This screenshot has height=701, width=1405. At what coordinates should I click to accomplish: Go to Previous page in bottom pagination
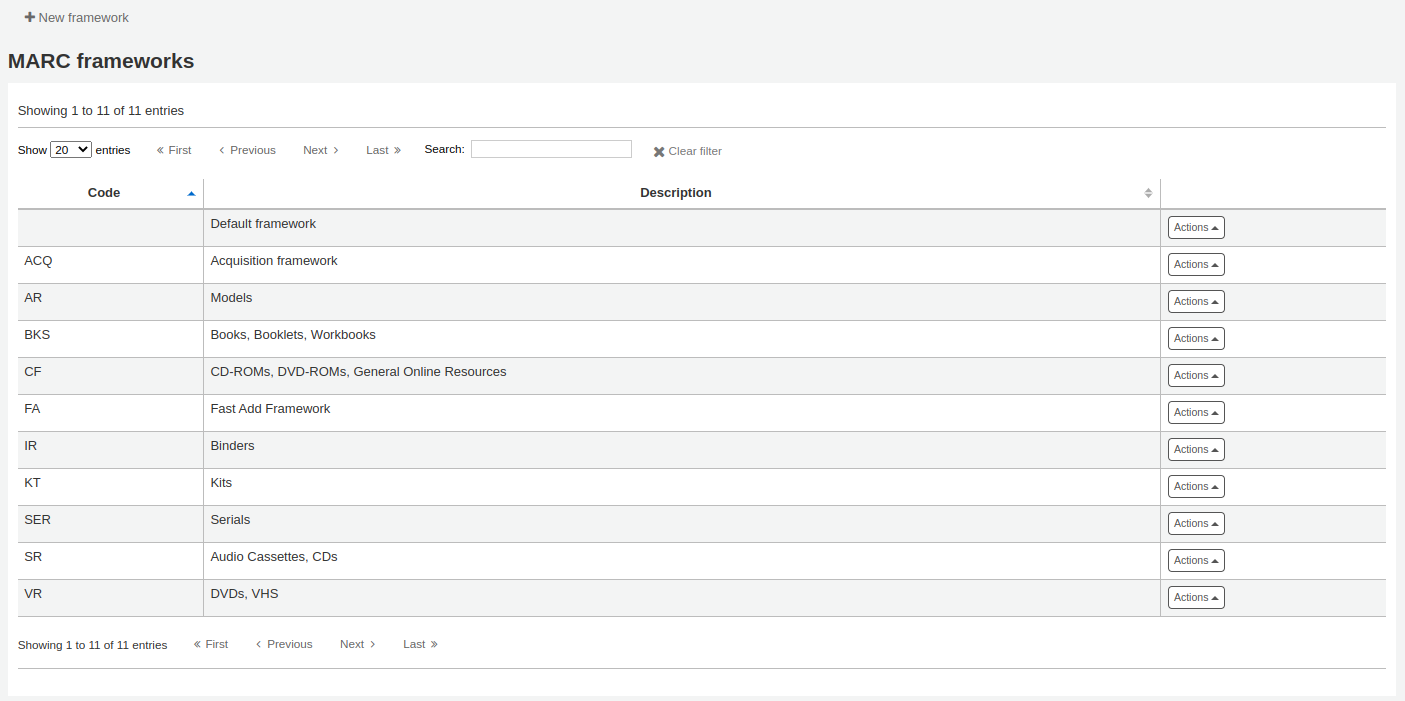click(x=284, y=644)
